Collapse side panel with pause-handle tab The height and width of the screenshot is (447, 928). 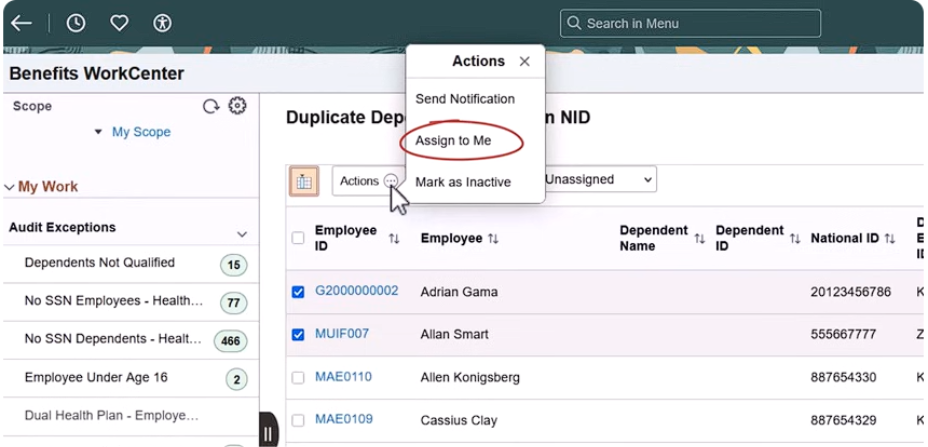tap(269, 431)
